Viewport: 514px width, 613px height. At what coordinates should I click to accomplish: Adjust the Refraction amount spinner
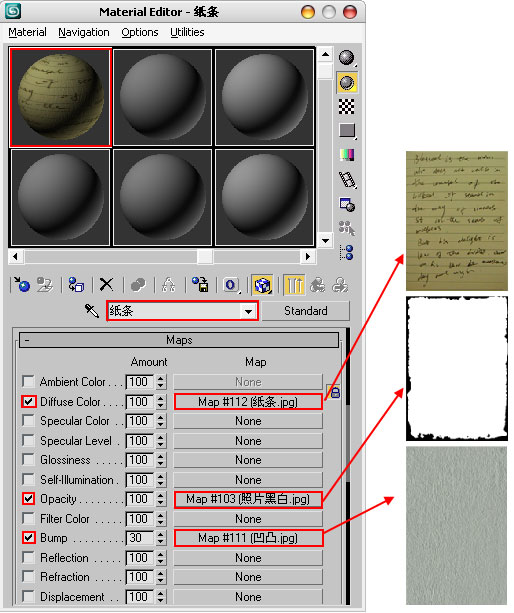[x=161, y=577]
